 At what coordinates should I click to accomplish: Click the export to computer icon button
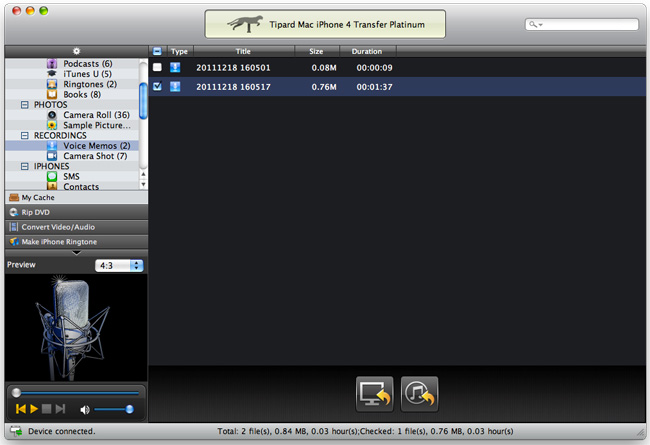point(374,394)
